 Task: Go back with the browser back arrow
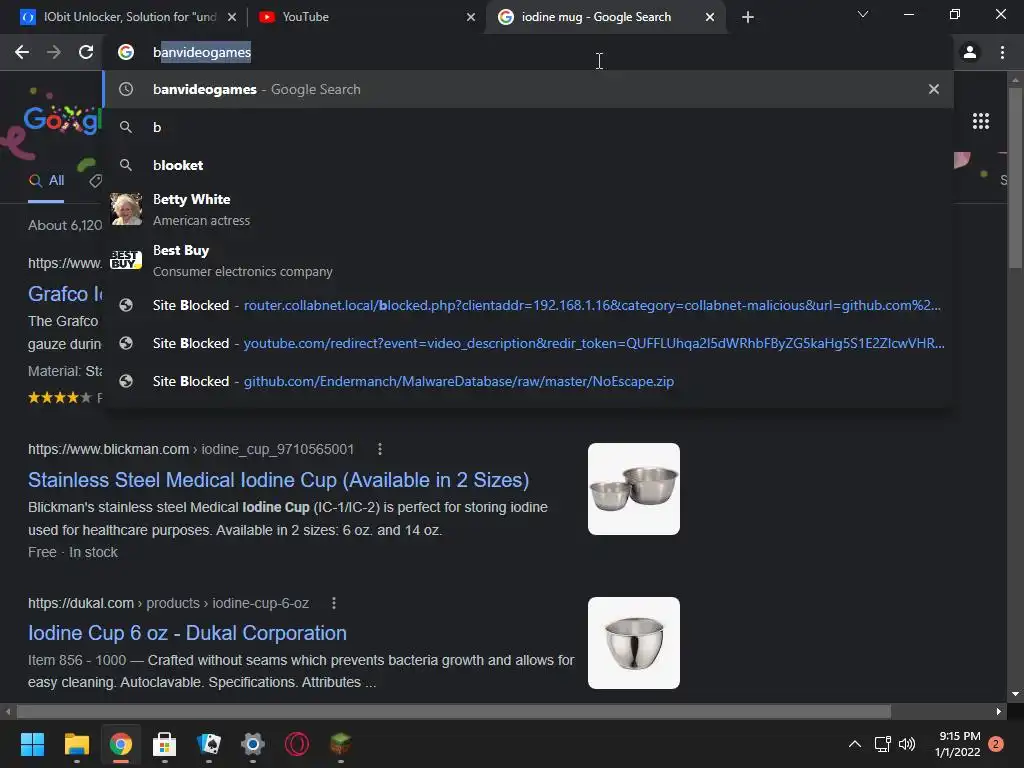coord(22,52)
